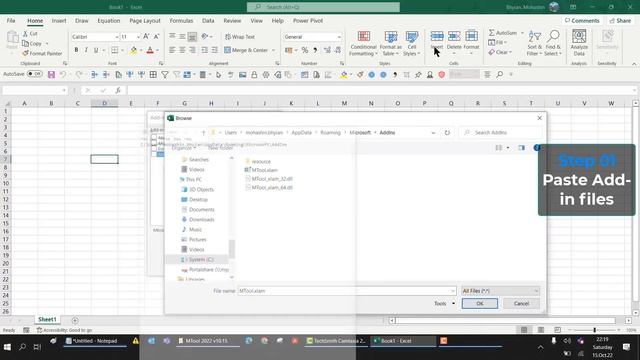The height and width of the screenshot is (360, 640).
Task: Click the Insert cells icon
Action: pyautogui.click(x=437, y=37)
